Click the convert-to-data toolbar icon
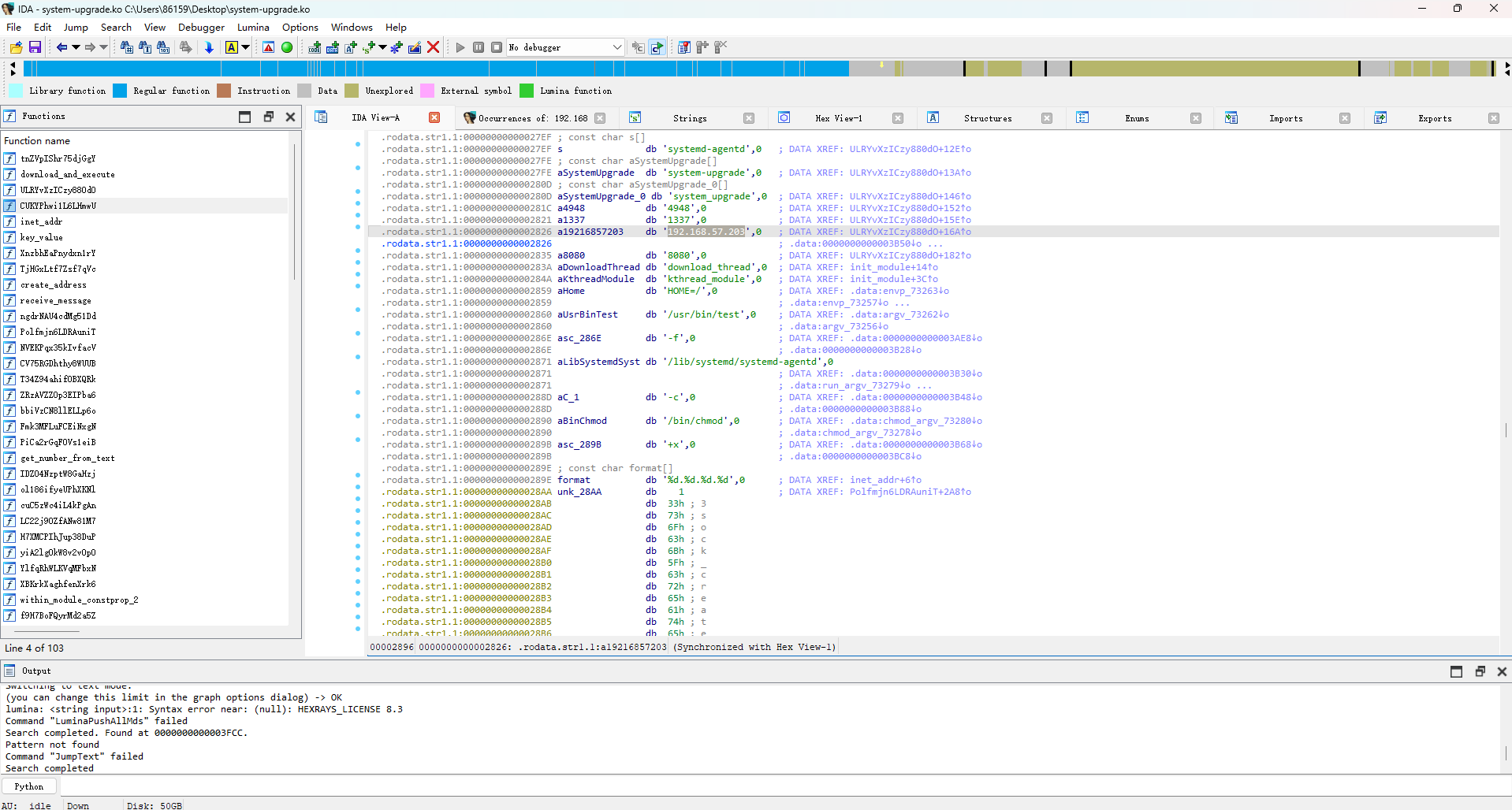 click(333, 47)
